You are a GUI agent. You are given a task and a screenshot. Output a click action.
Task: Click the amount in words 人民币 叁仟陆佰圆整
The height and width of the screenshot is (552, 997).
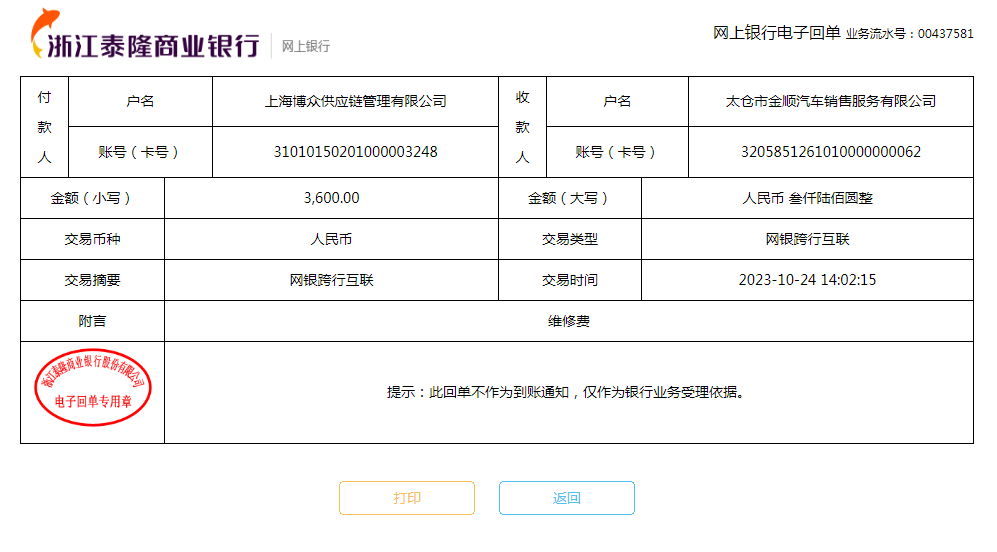[x=807, y=198]
